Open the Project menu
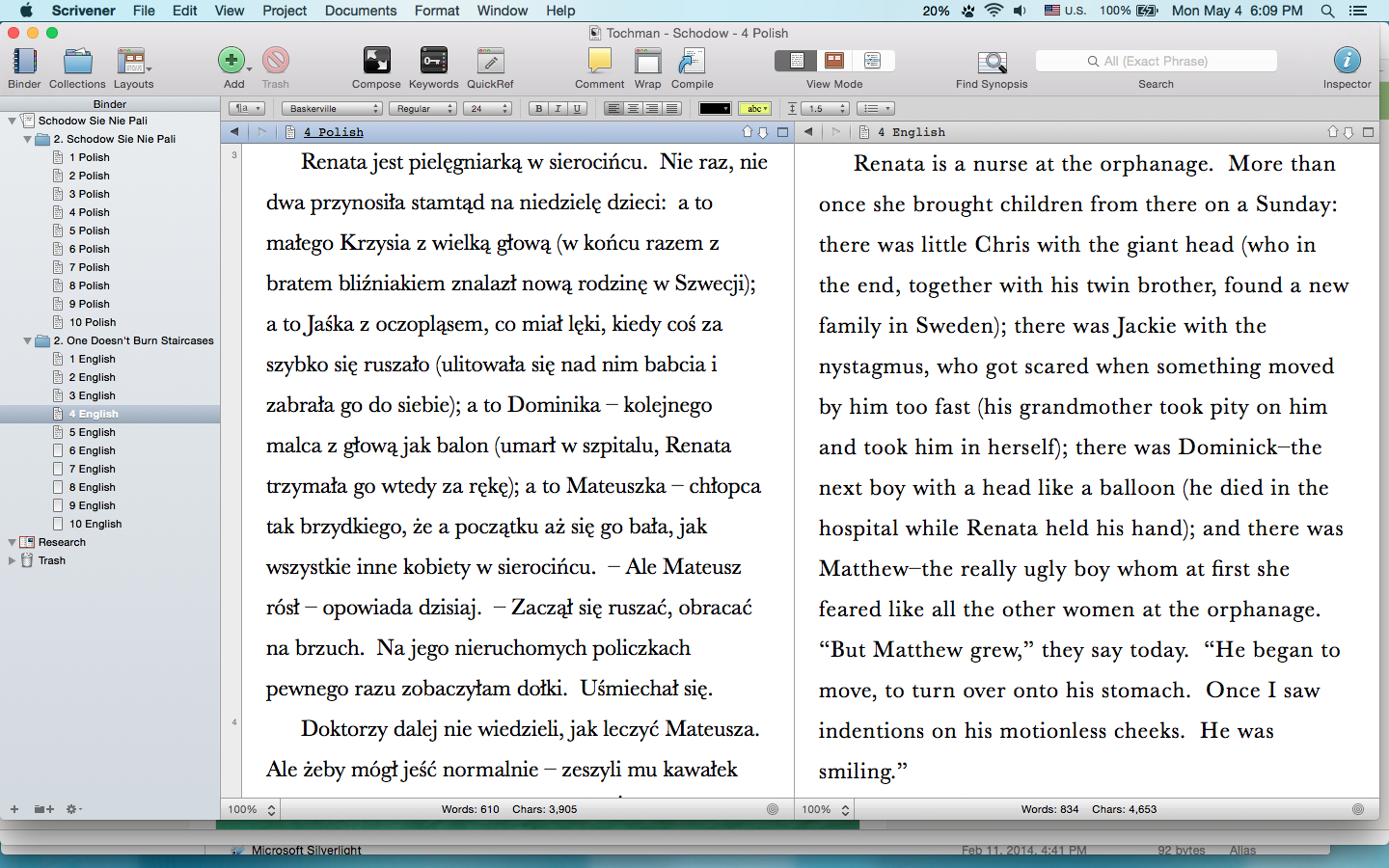1389x868 pixels. [285, 11]
